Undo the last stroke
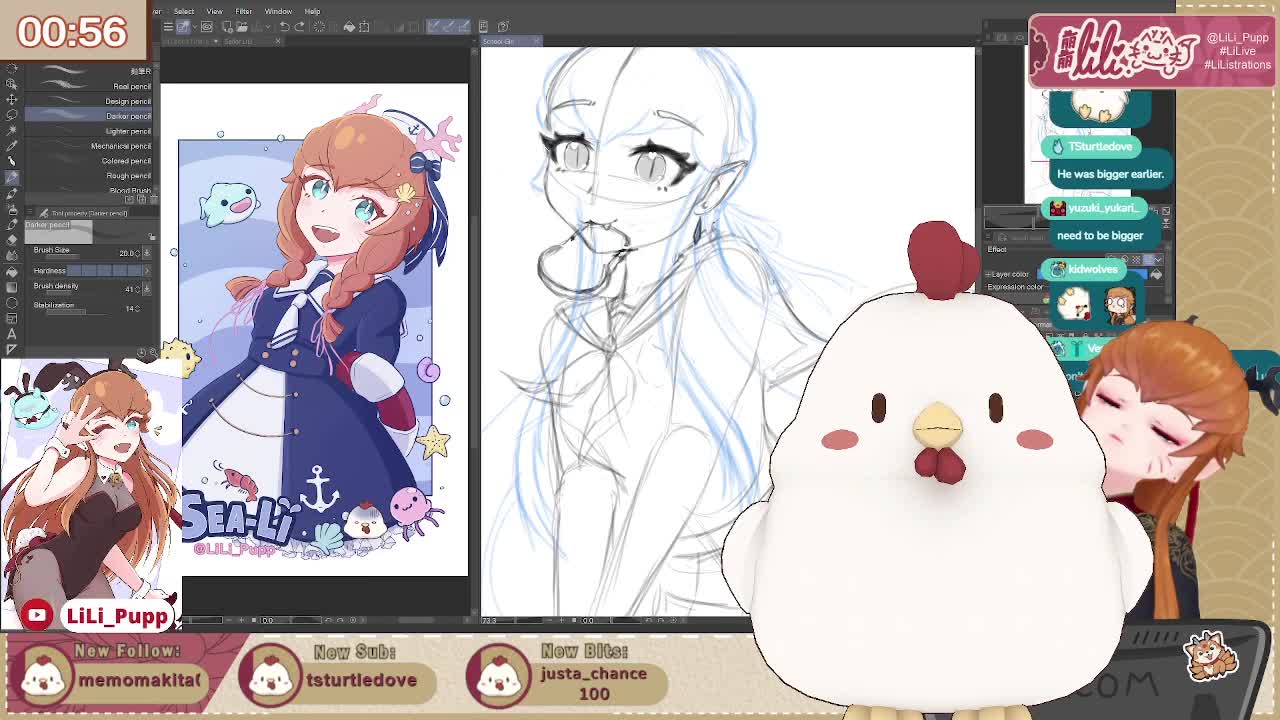Image resolution: width=1280 pixels, height=720 pixels. [284, 27]
